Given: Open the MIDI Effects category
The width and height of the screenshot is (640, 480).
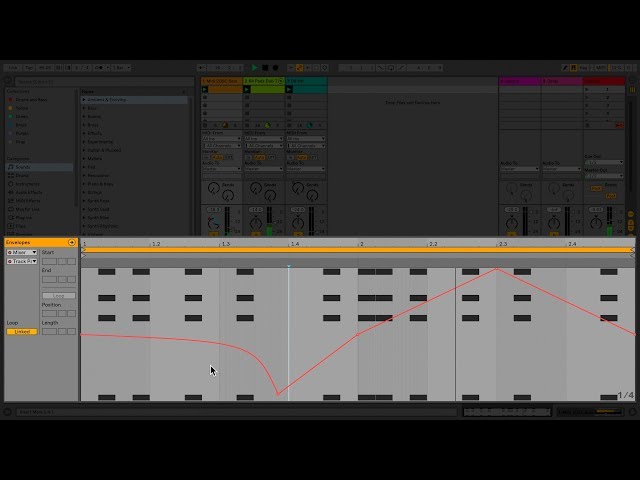Looking at the screenshot, I should (28, 201).
